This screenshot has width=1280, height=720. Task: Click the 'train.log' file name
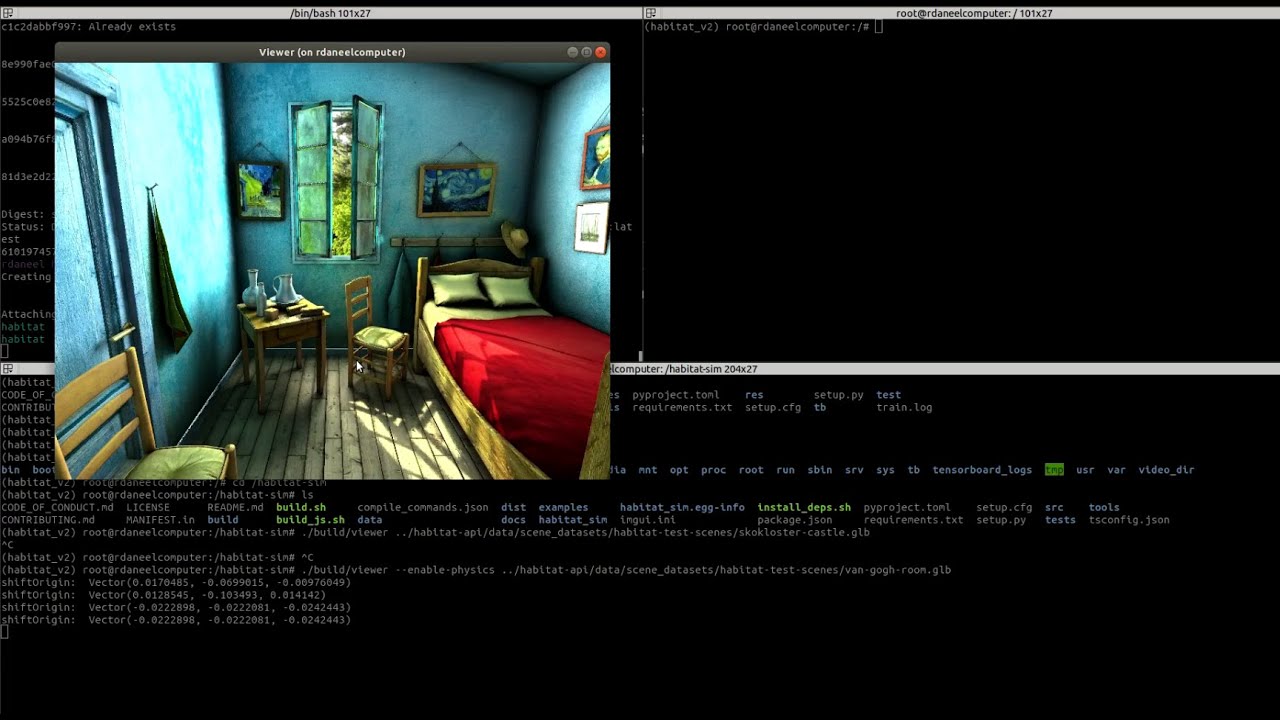pos(904,408)
